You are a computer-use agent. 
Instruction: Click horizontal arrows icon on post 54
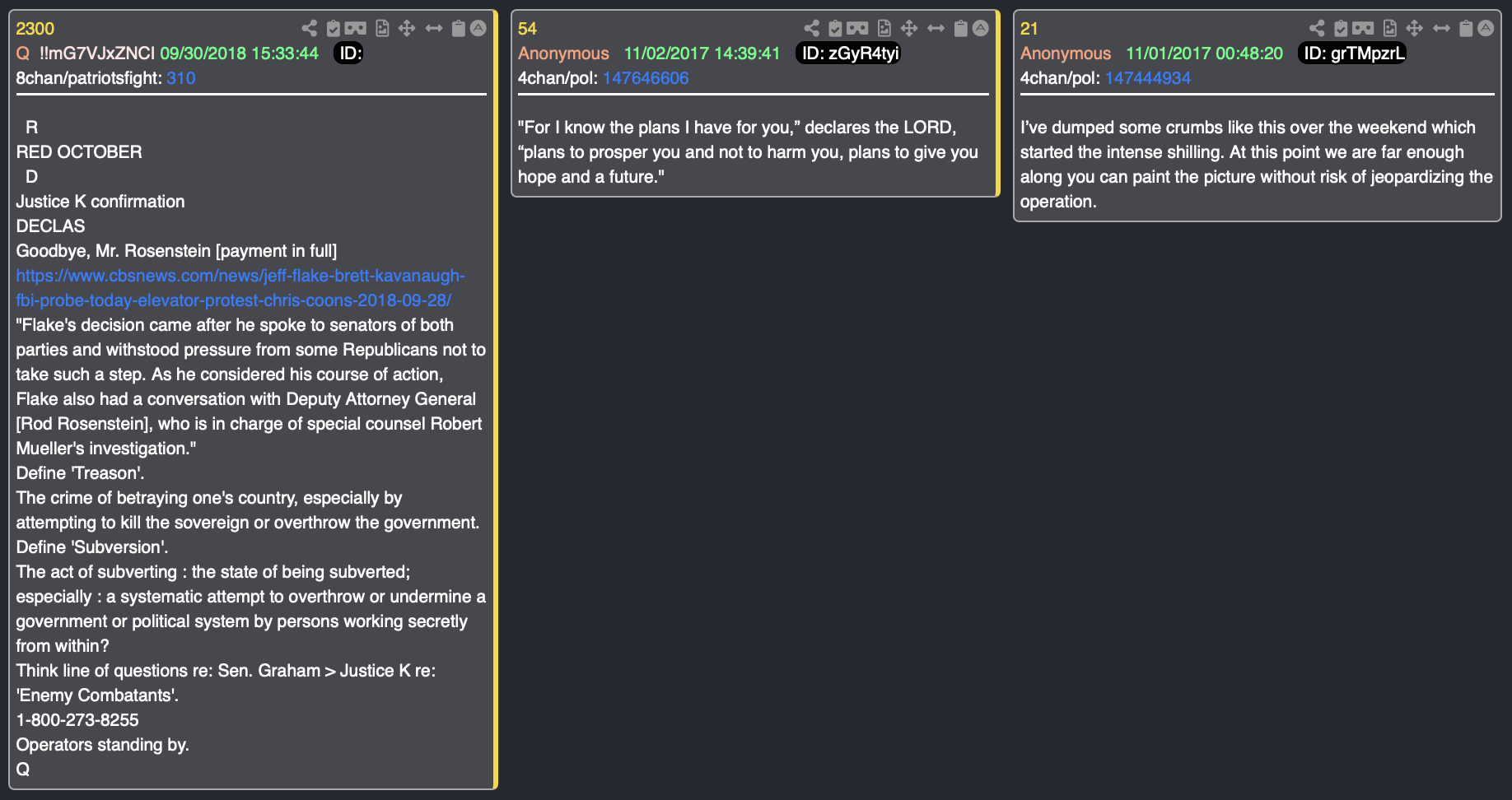click(936, 29)
